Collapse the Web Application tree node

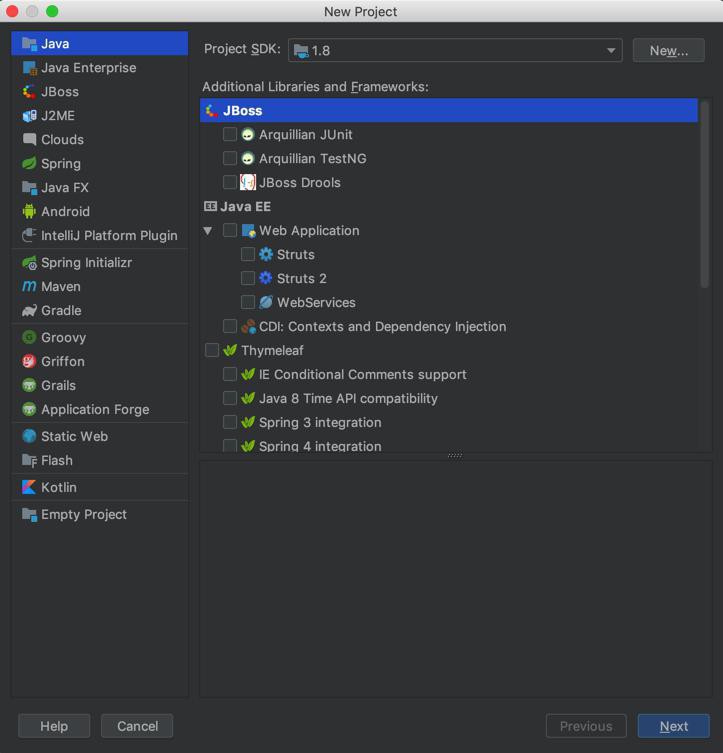click(x=208, y=231)
